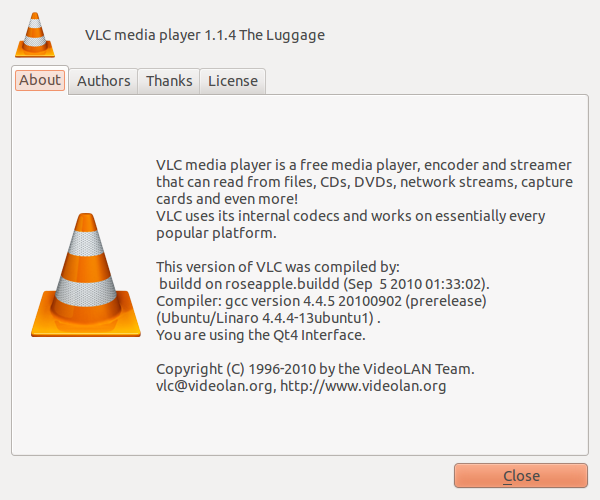The width and height of the screenshot is (600, 500).
Task: Click the line "VLC media player is a free media player"
Action: coord(363,165)
